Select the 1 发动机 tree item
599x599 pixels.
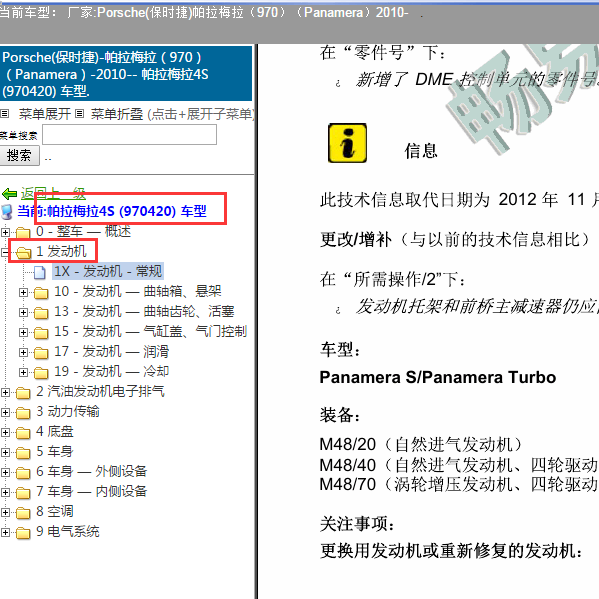tap(61, 251)
